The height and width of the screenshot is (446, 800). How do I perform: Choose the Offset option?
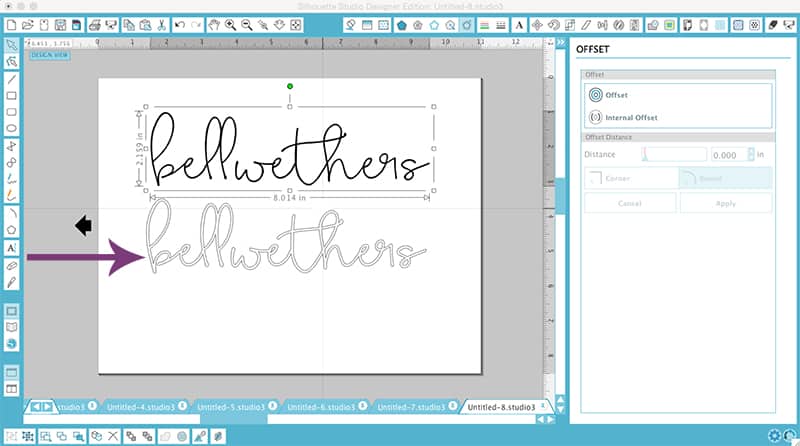click(x=609, y=95)
